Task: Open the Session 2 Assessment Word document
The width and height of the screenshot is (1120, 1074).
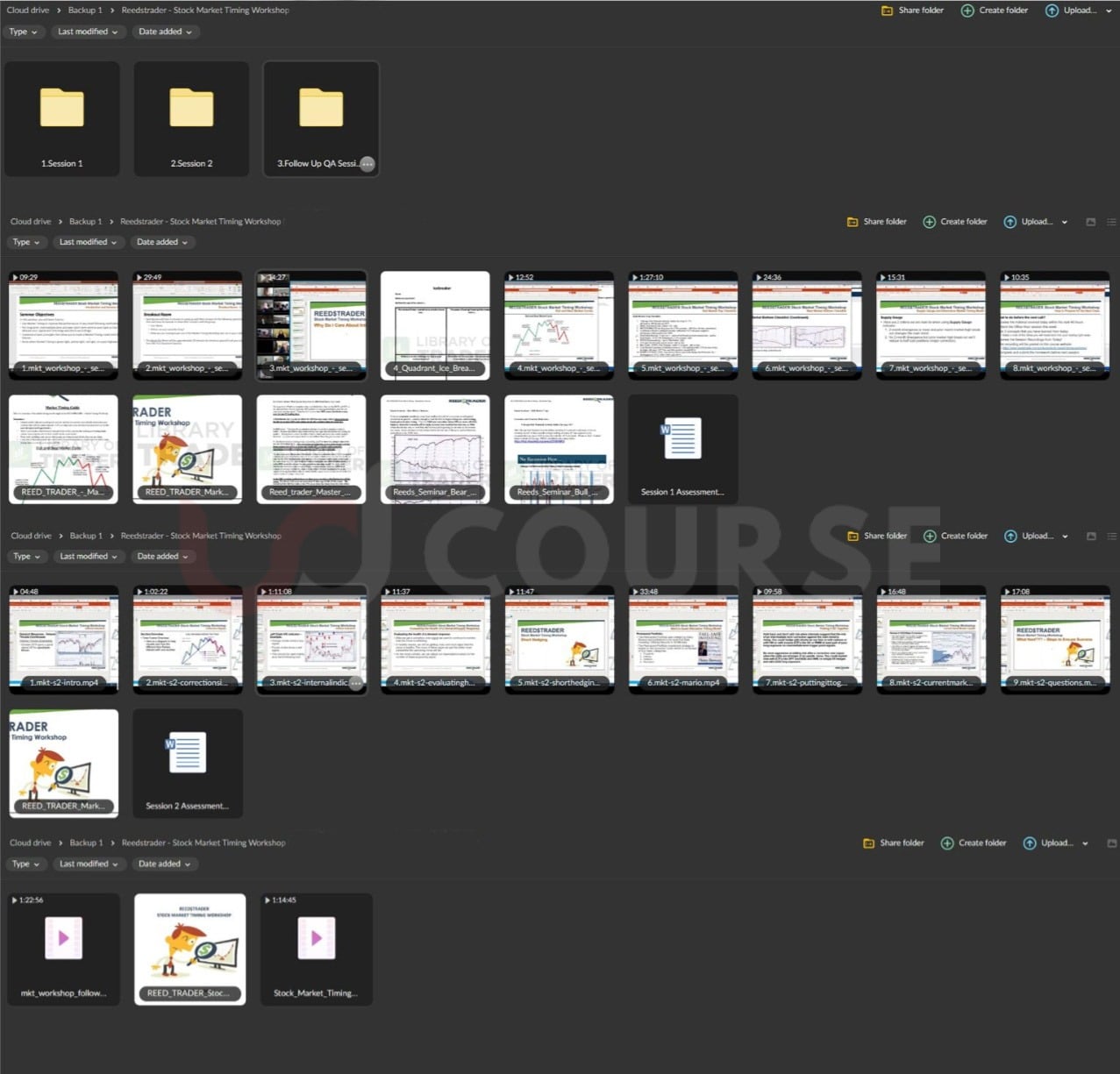Action: click(x=187, y=763)
